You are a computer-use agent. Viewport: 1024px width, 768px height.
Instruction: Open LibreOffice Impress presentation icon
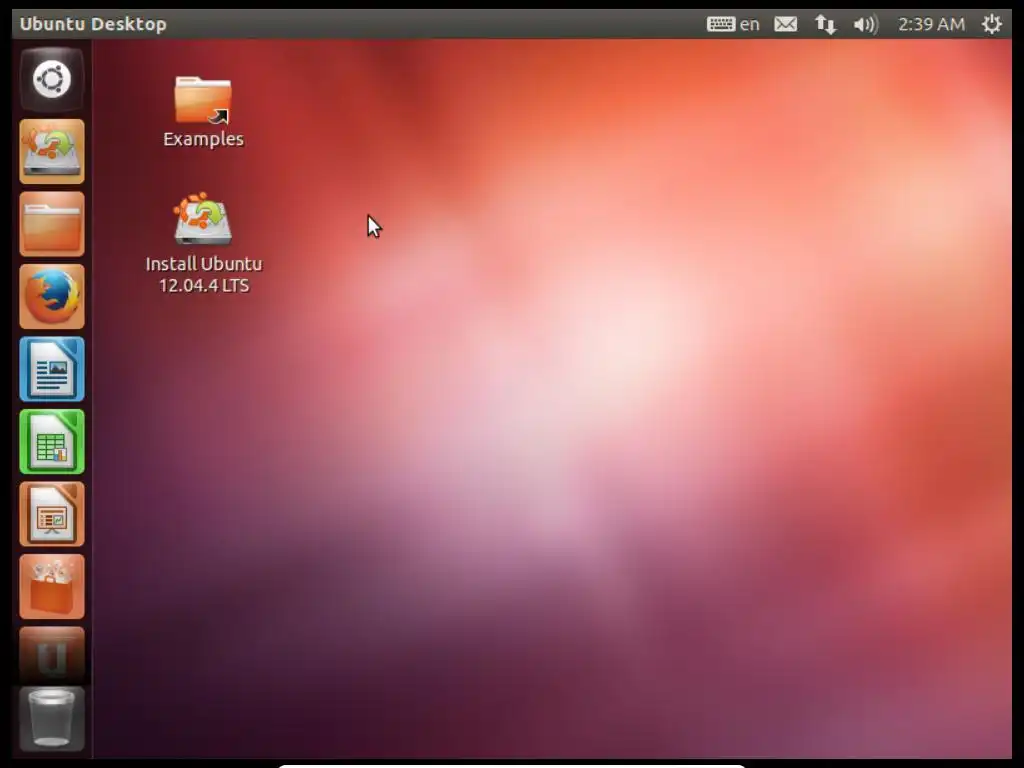coord(52,514)
